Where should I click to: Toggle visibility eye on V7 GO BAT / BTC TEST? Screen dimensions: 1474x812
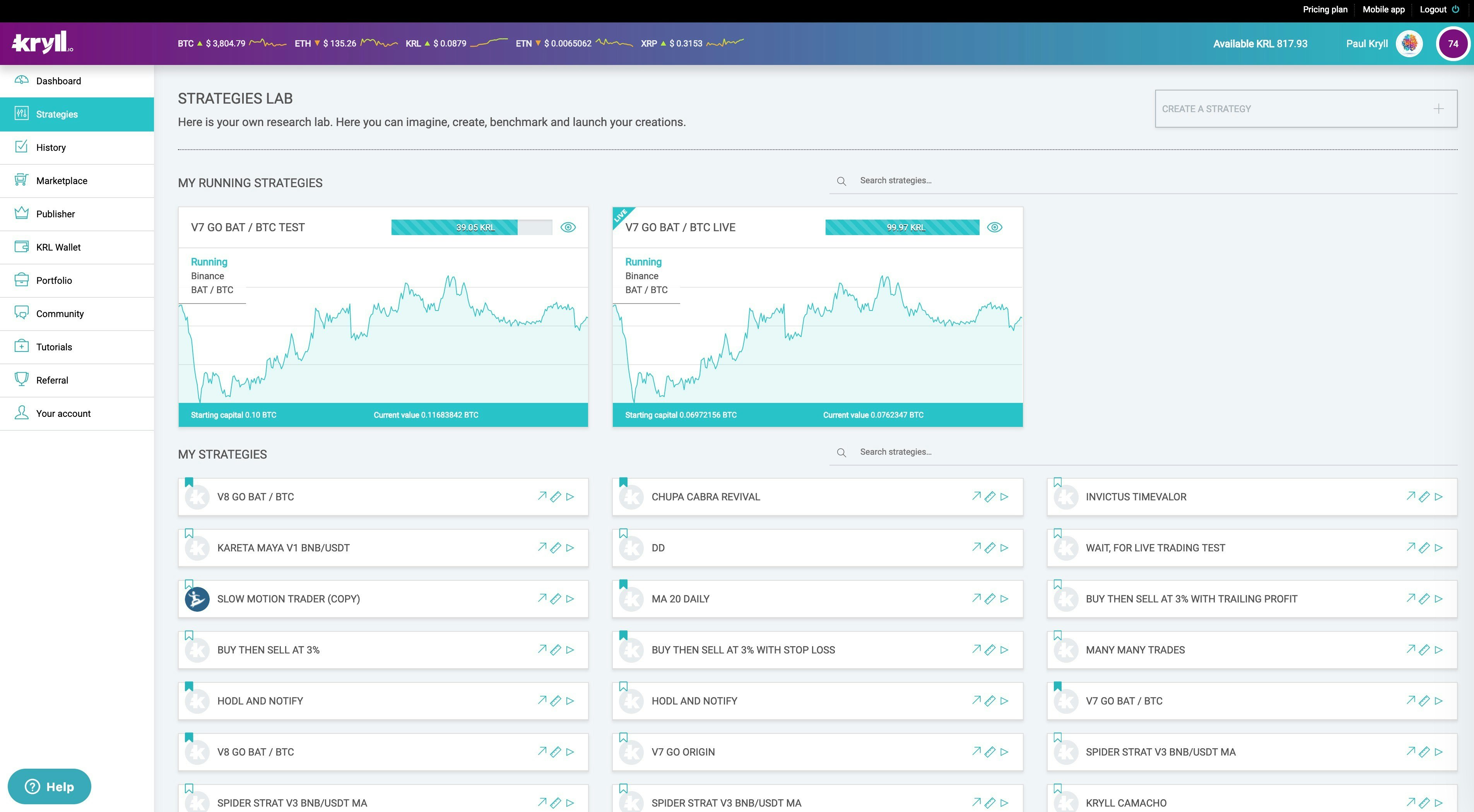pyautogui.click(x=568, y=227)
